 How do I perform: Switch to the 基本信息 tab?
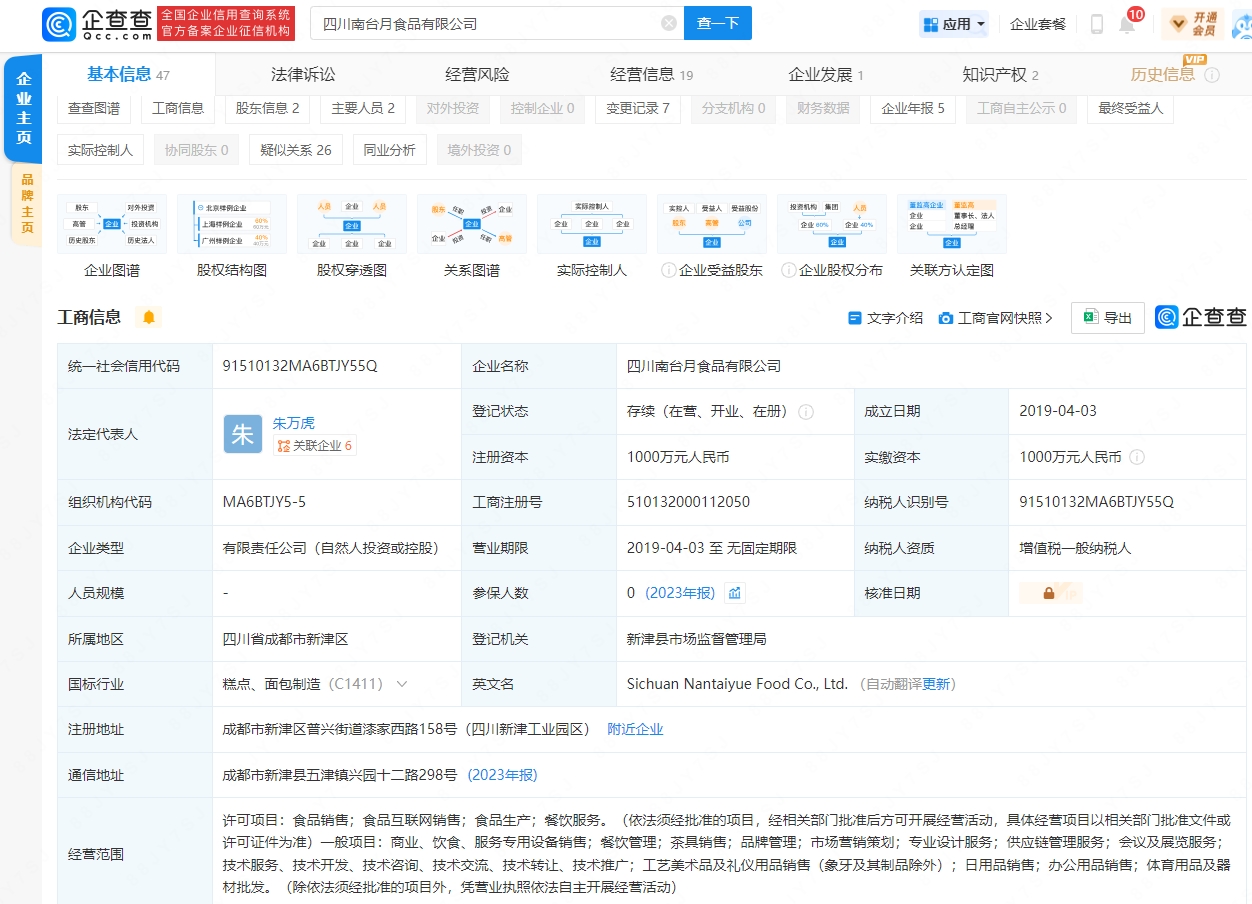click(x=128, y=74)
